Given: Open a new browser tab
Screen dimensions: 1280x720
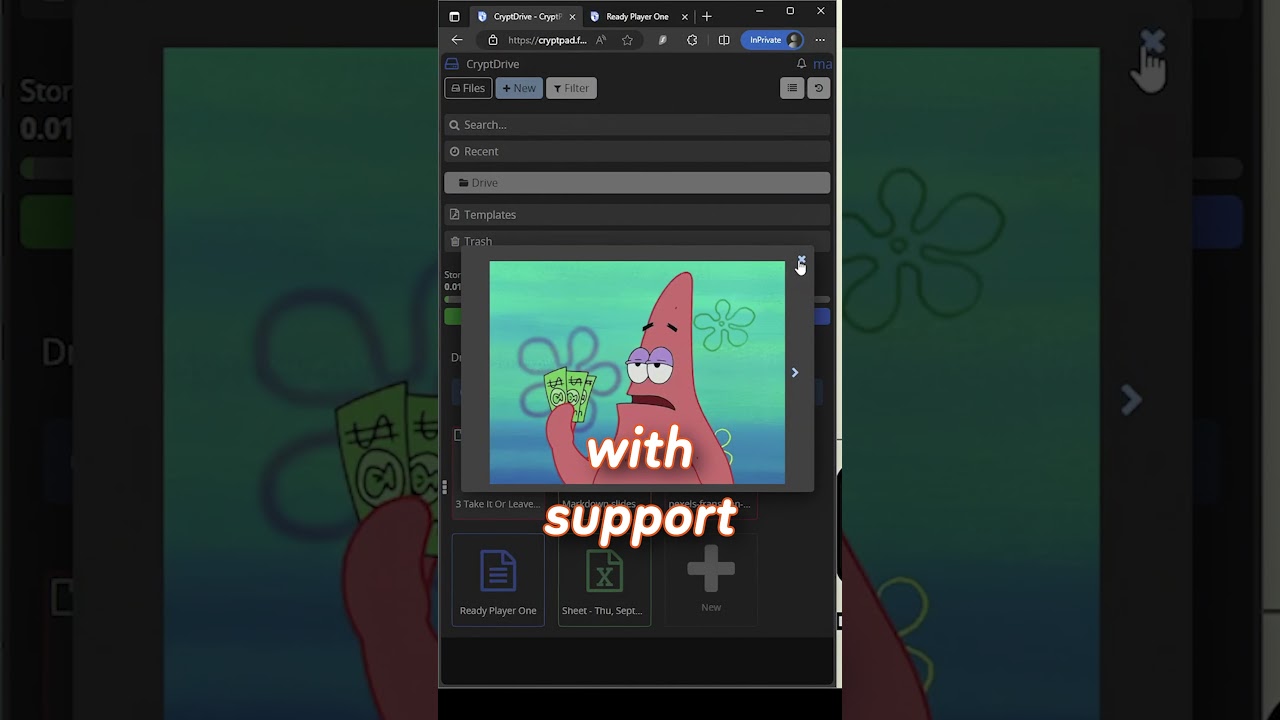Looking at the screenshot, I should point(707,16).
